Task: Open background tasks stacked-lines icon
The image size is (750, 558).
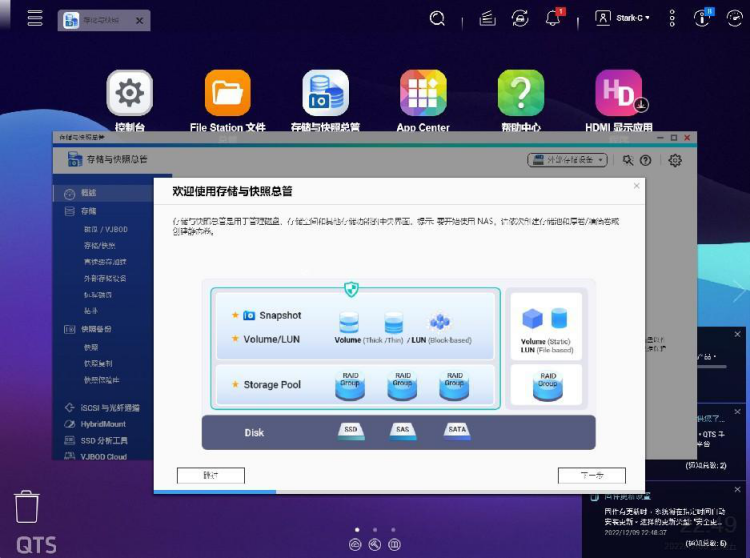Action: 487,19
